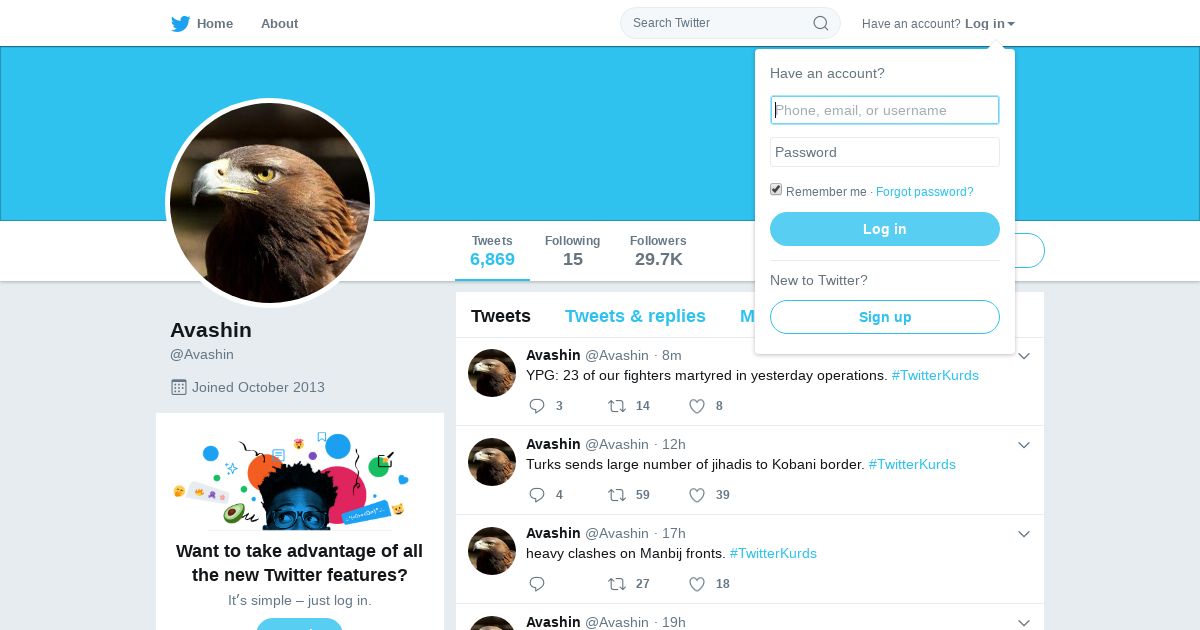Like the Manbij fronts tweet
The image size is (1200, 630).
click(697, 584)
